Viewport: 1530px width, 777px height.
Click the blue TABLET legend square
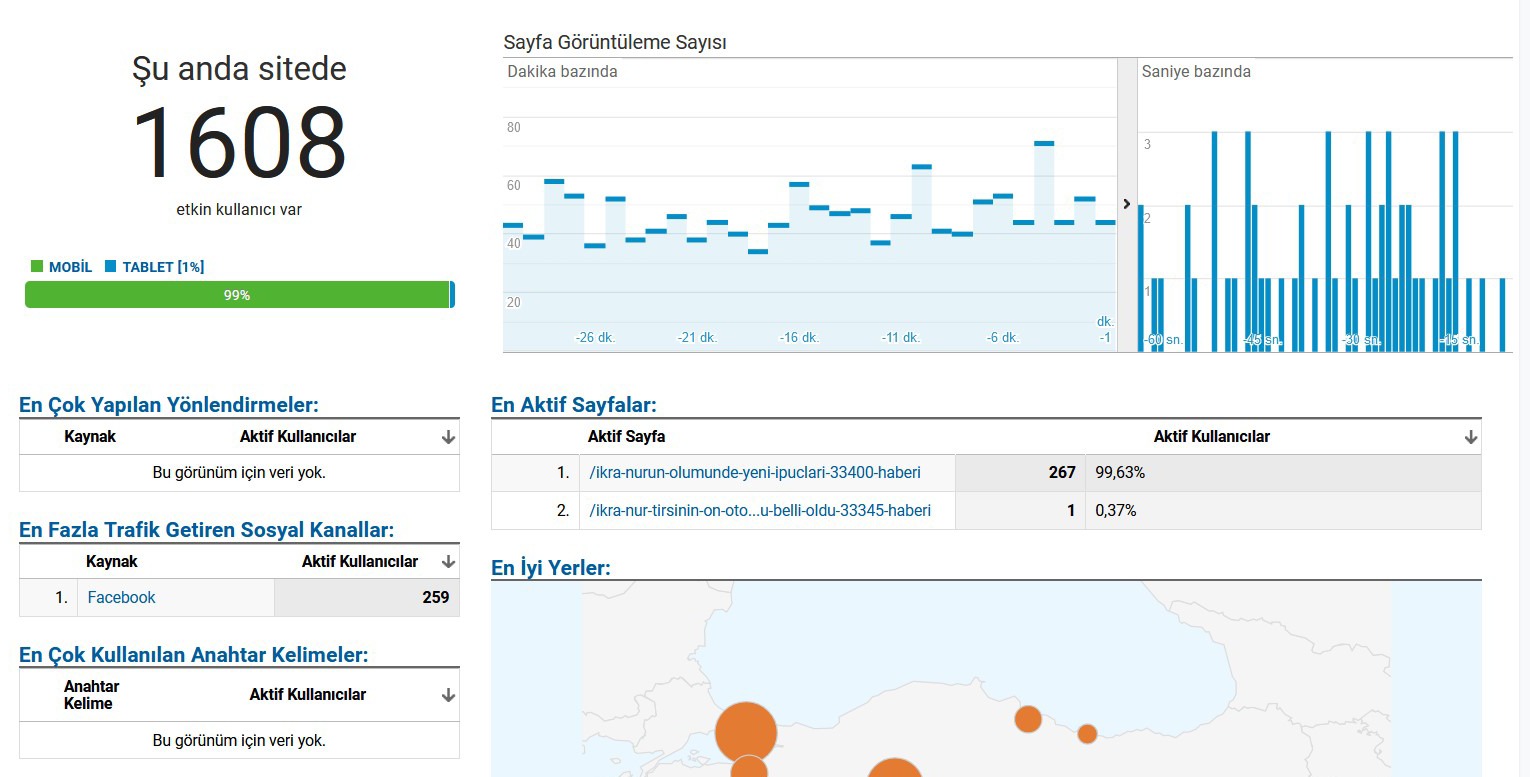click(x=111, y=267)
